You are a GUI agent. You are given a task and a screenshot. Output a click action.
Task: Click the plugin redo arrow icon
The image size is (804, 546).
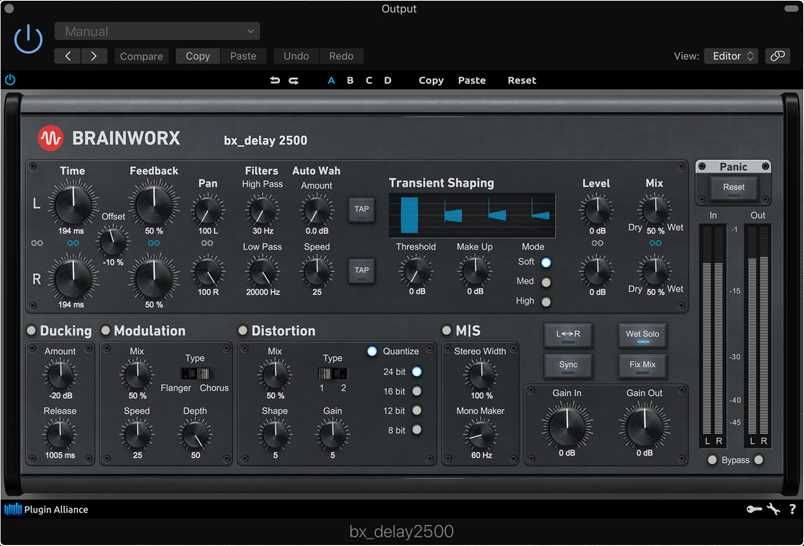tap(294, 80)
